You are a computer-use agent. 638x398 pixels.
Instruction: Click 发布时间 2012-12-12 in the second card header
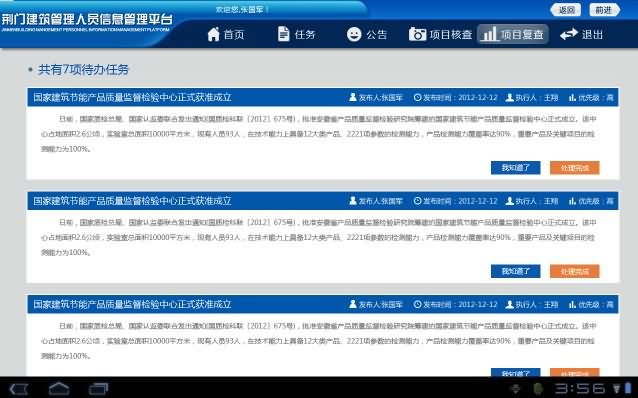[x=455, y=201]
